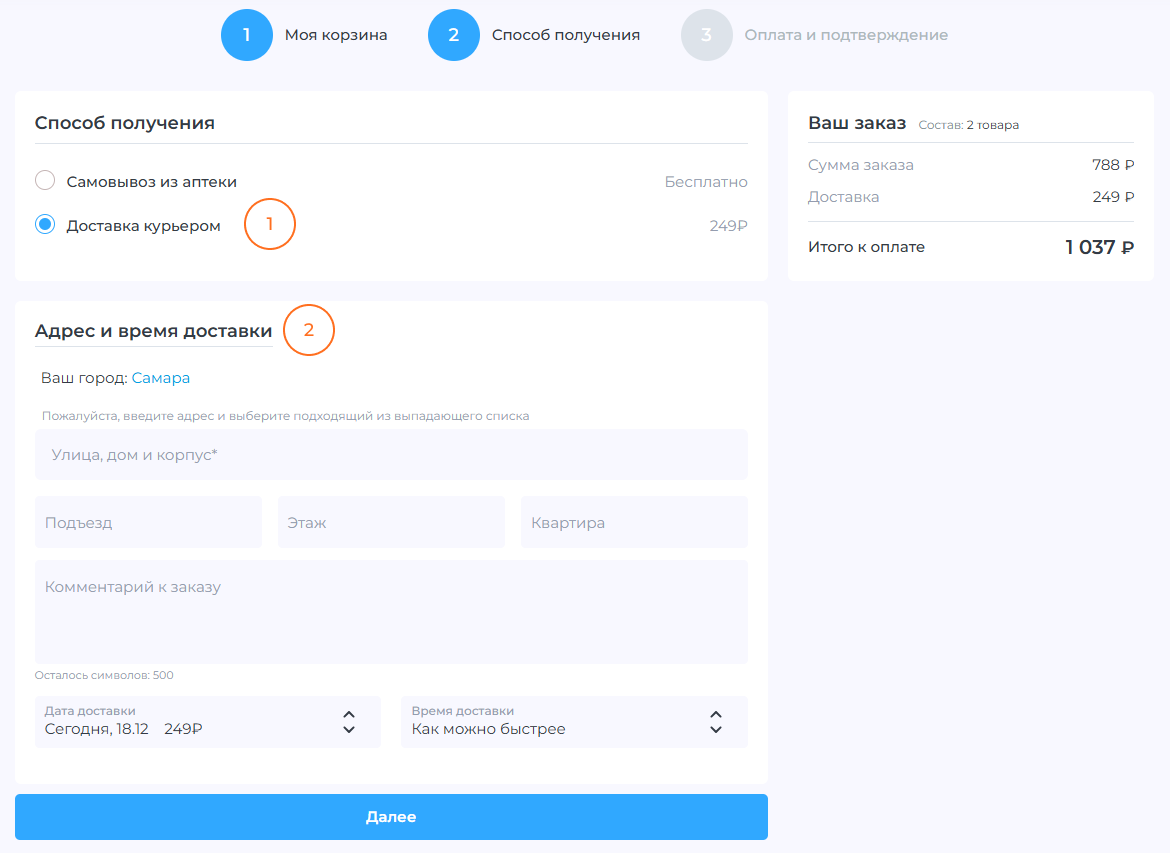
Task: Click into the Этаж input field
Action: [x=391, y=522]
